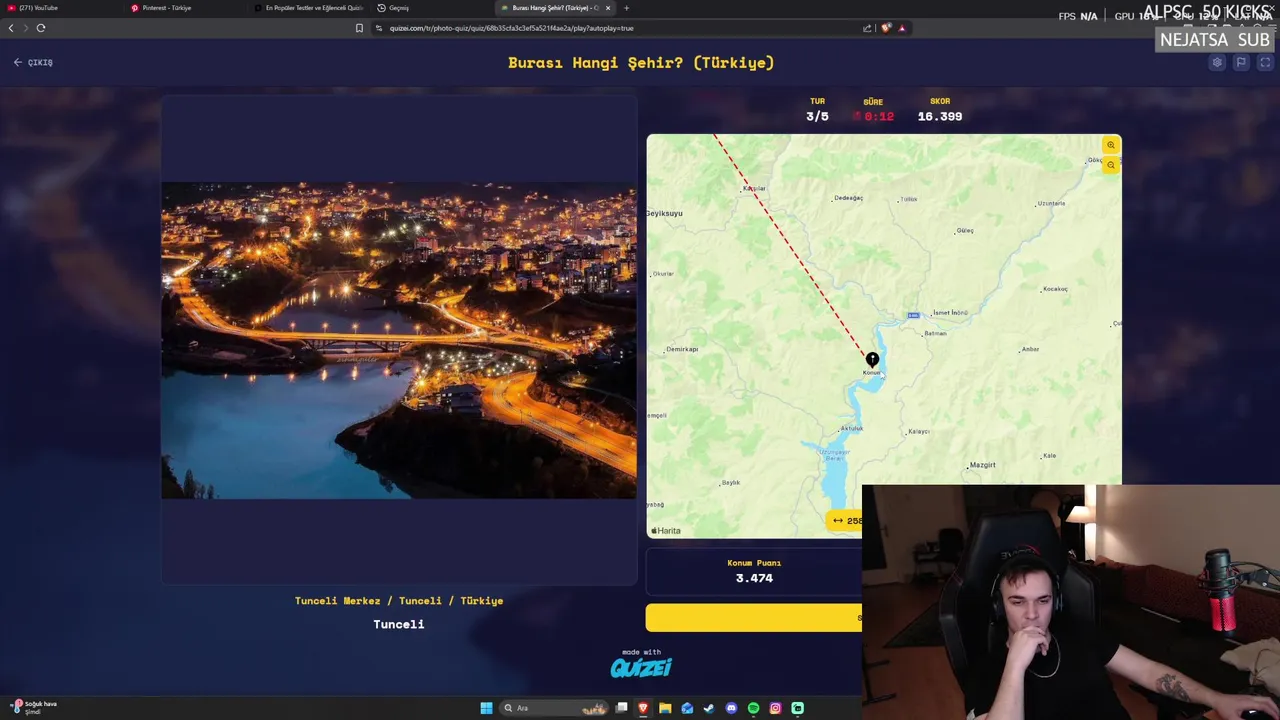Open the Windows Start menu
This screenshot has width=1280, height=720.
(486, 708)
